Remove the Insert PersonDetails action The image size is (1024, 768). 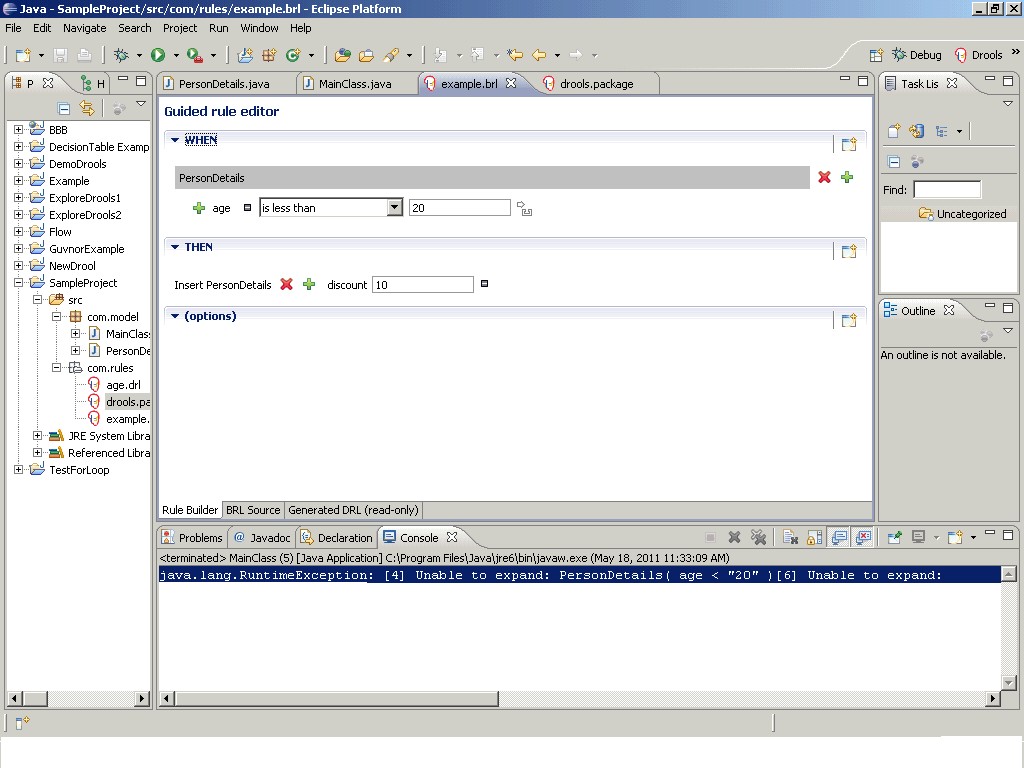[x=286, y=284]
